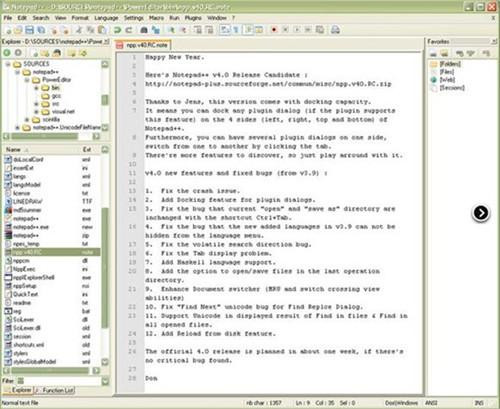The width and height of the screenshot is (500, 409).
Task: Select the npp.v40.RC.note document tab
Action: [x=143, y=45]
